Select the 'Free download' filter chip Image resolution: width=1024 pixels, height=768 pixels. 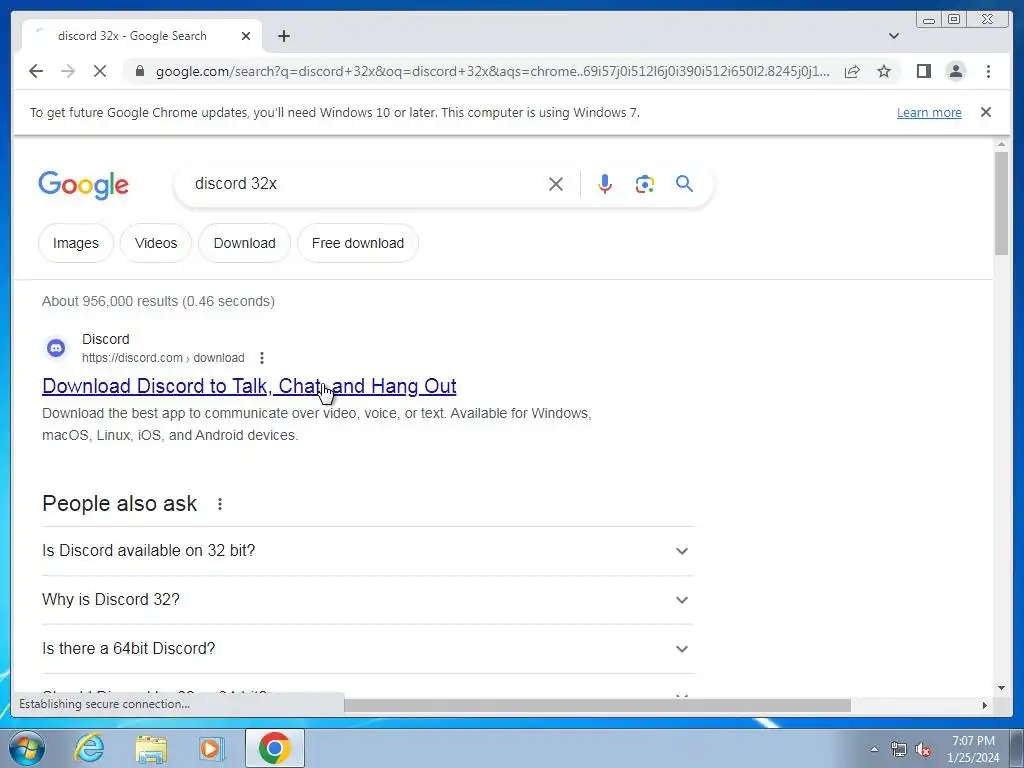click(x=358, y=243)
